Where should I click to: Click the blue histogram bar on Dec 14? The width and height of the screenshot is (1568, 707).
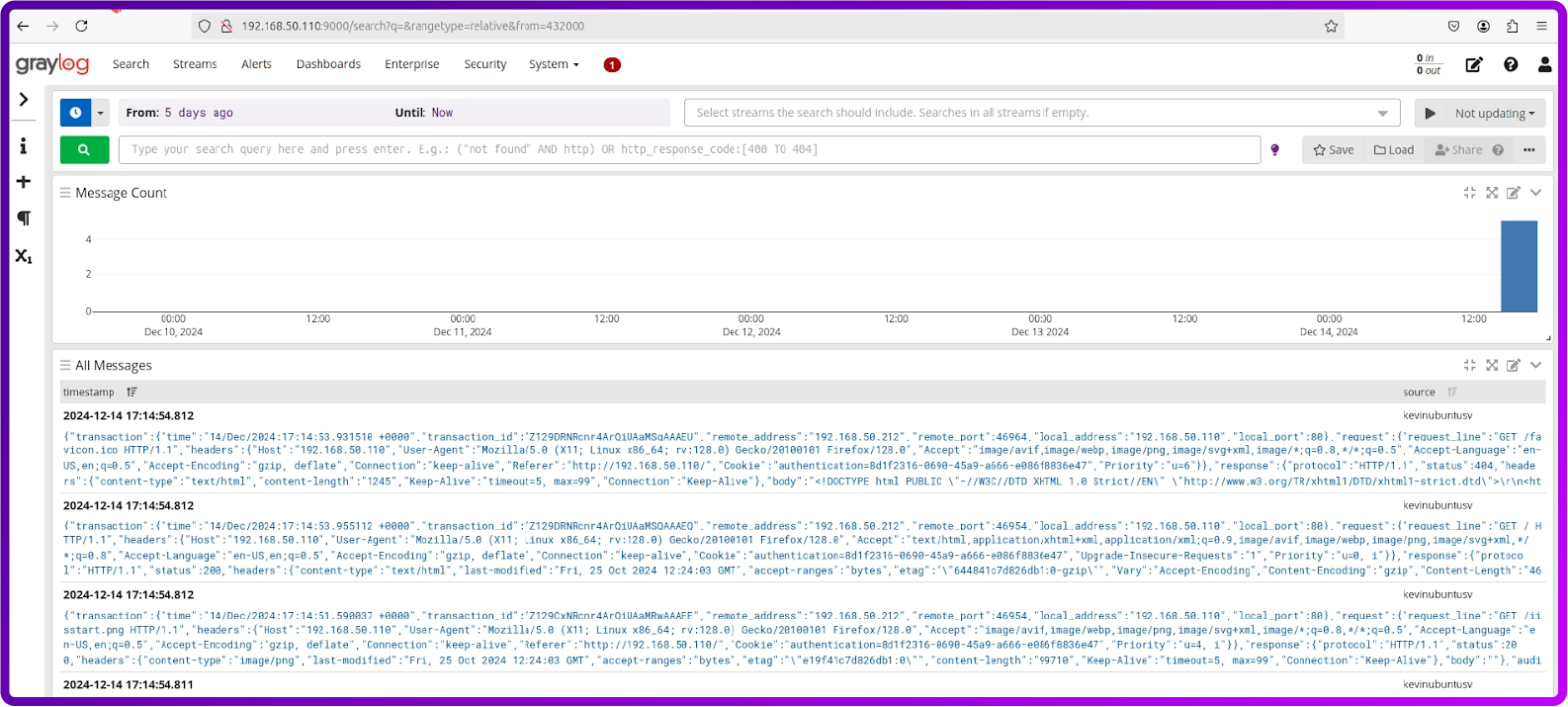click(1519, 266)
